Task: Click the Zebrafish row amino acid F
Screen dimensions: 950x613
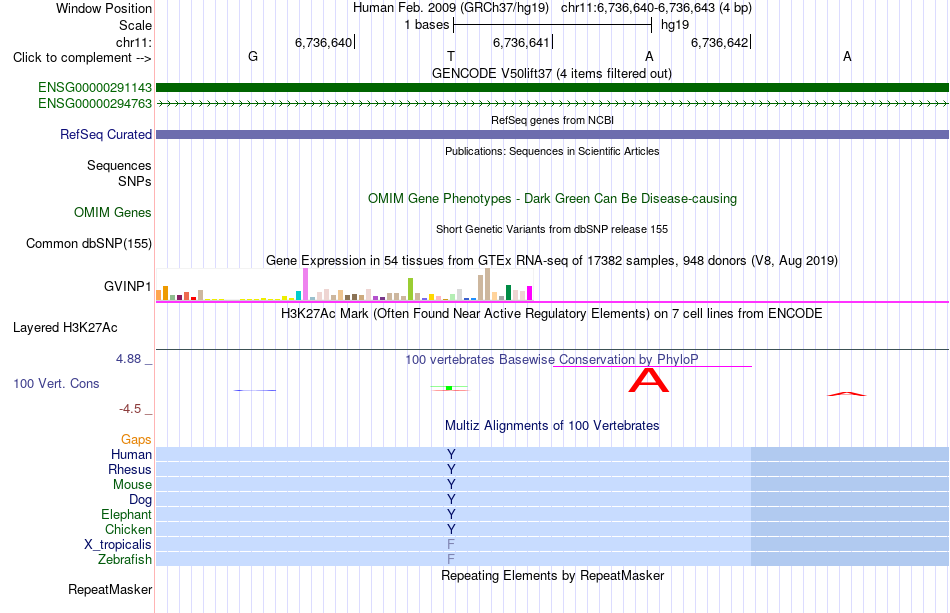Action: (x=451, y=559)
